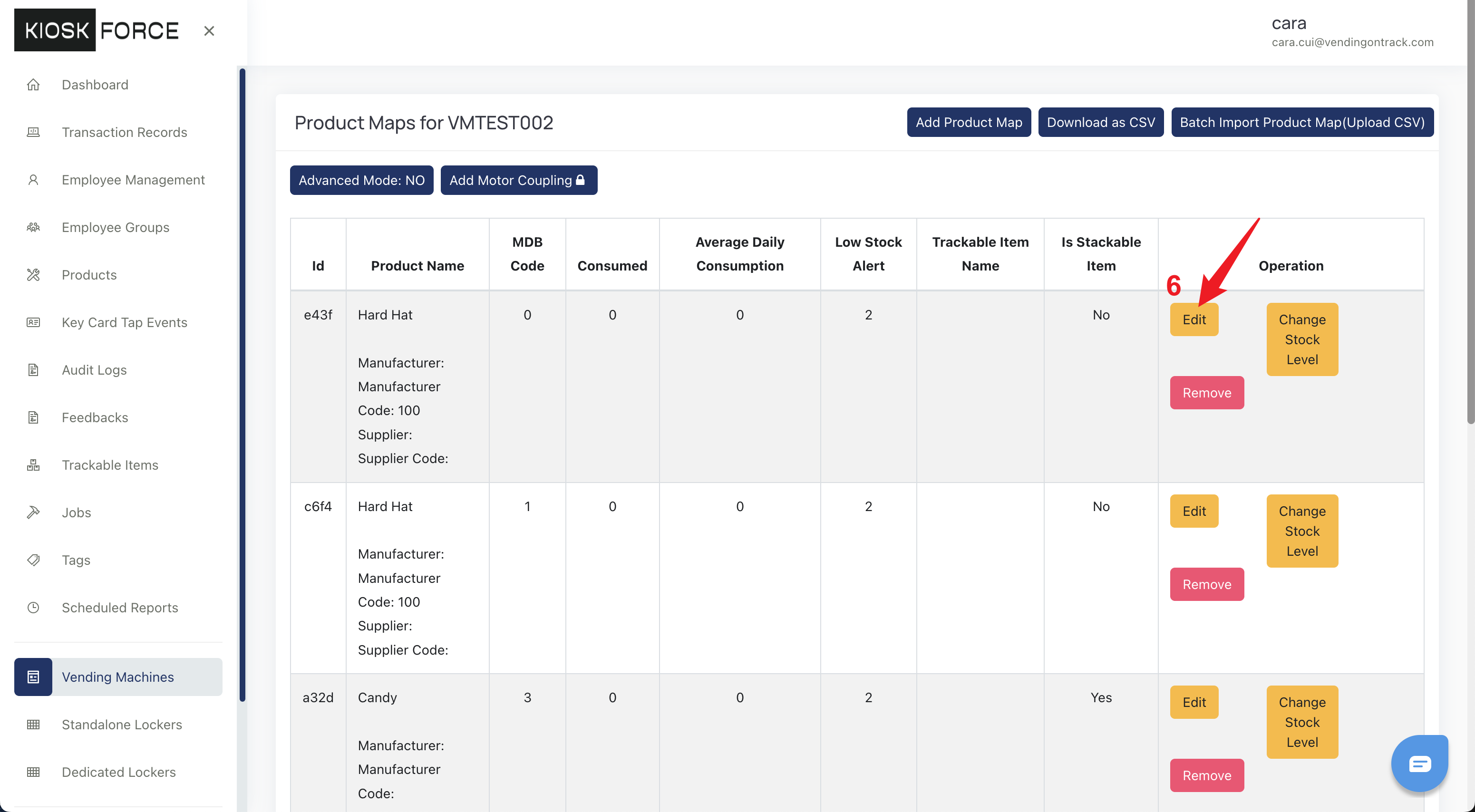This screenshot has height=812, width=1475.
Task: Click the Employee Management person icon
Action: click(33, 180)
